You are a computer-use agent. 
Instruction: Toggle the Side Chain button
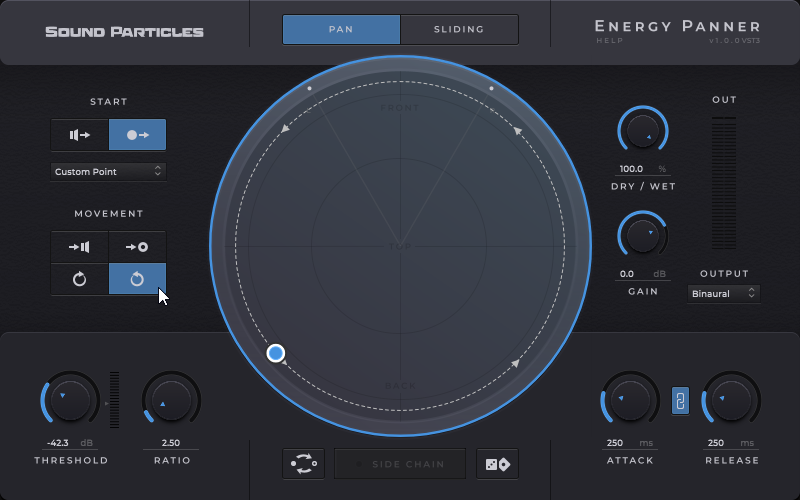click(x=400, y=464)
